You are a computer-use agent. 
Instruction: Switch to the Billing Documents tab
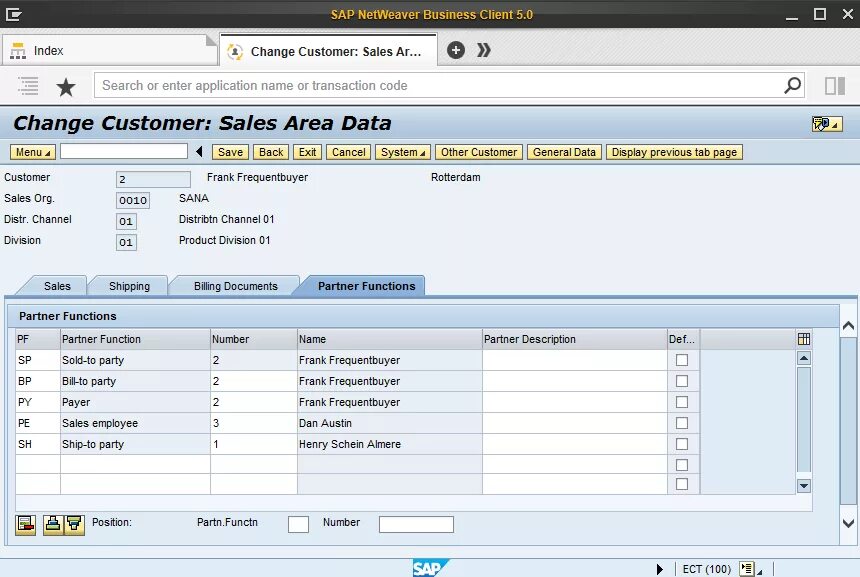click(236, 286)
